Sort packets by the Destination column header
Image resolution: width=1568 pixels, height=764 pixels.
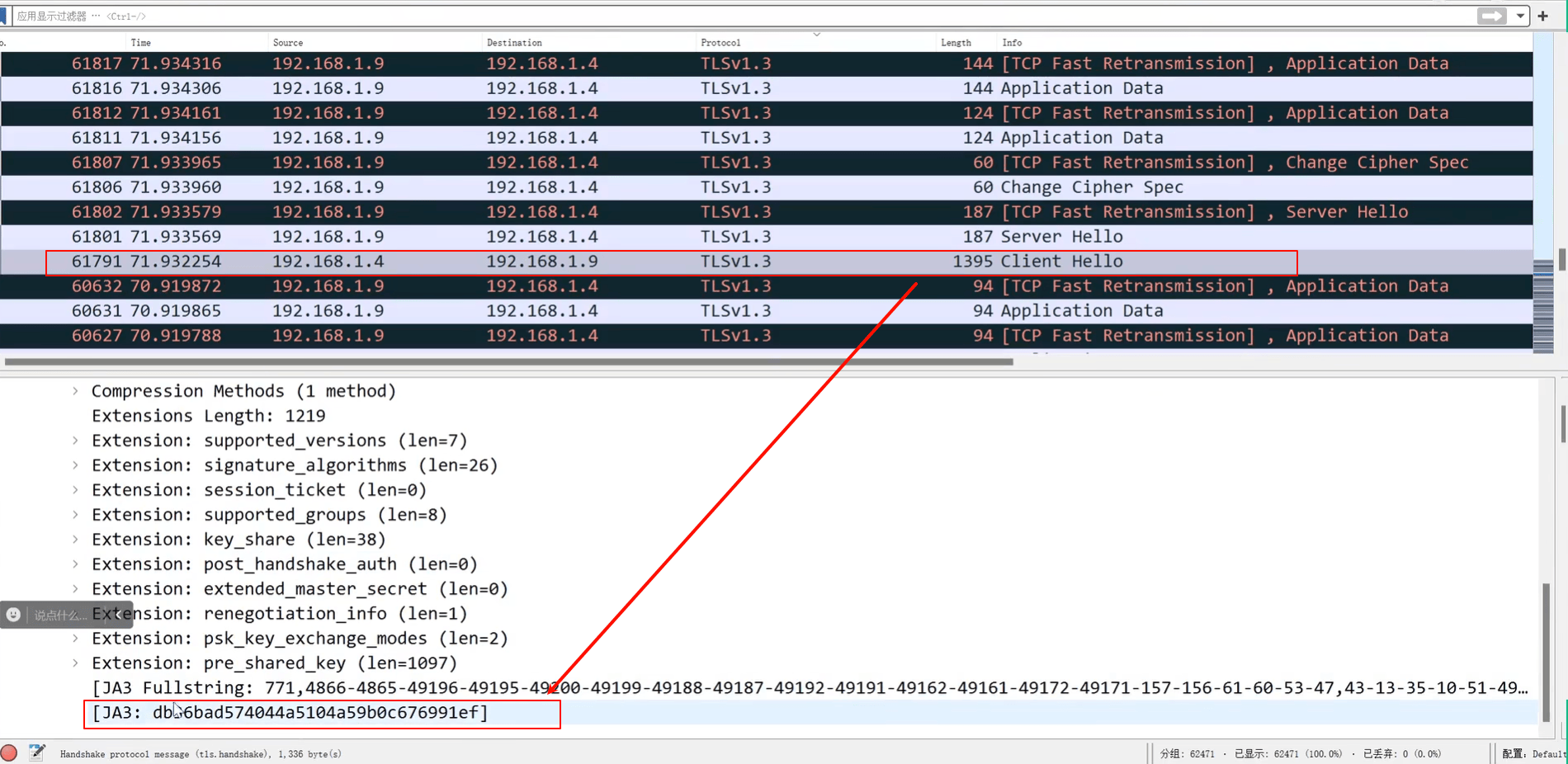tap(514, 43)
